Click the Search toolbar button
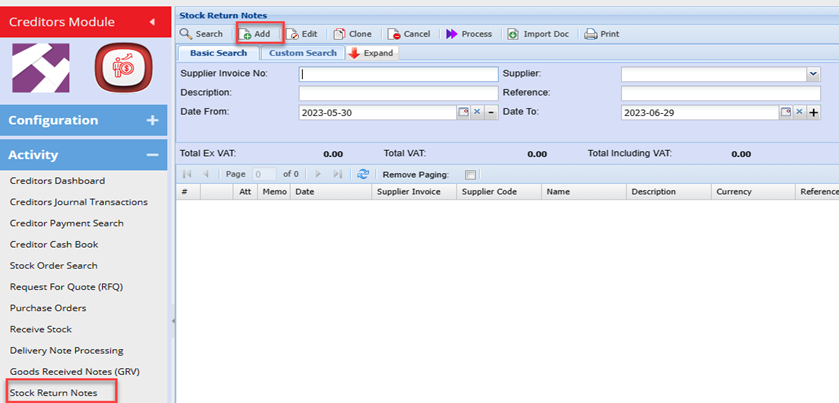Screen dimensions: 839x403 coord(201,34)
